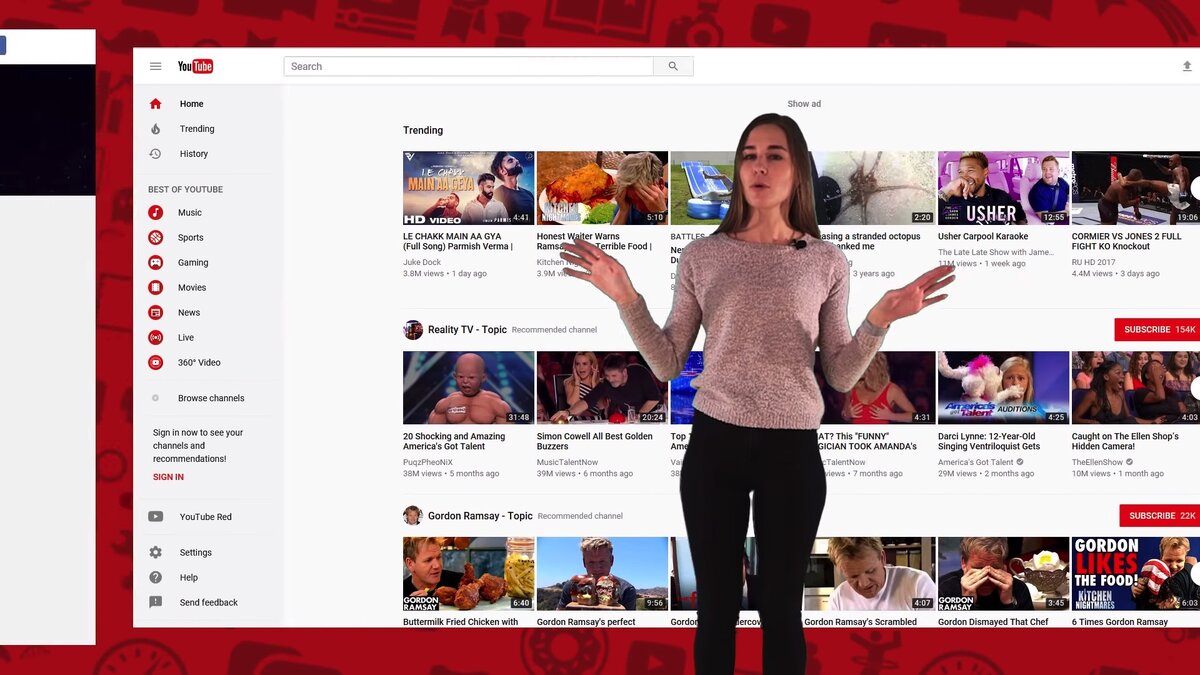Viewport: 1200px width, 675px height.
Task: Click The Late Late Show channel name
Action: pyautogui.click(x=995, y=252)
